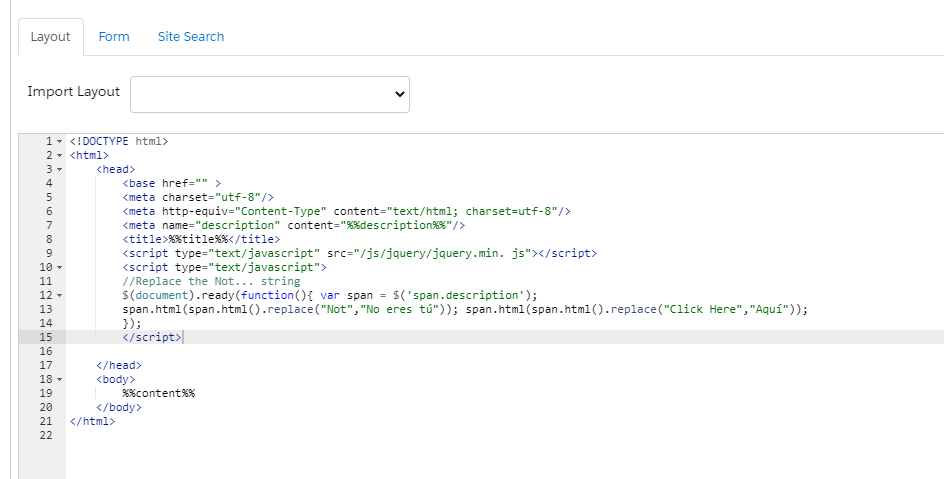The height and width of the screenshot is (479, 944).
Task: Open the Form tab
Action: pyautogui.click(x=114, y=37)
